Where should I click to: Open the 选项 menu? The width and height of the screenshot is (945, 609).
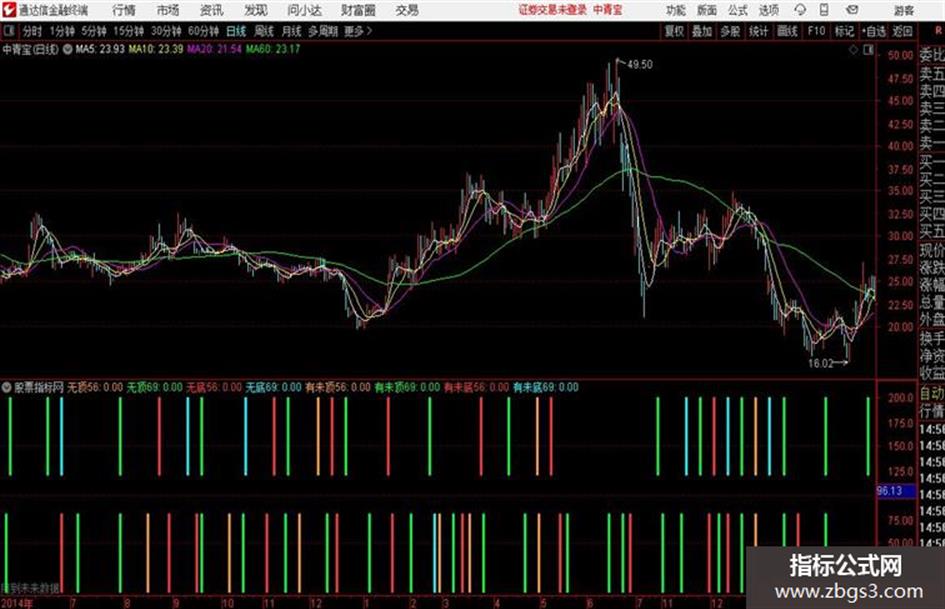pos(769,10)
